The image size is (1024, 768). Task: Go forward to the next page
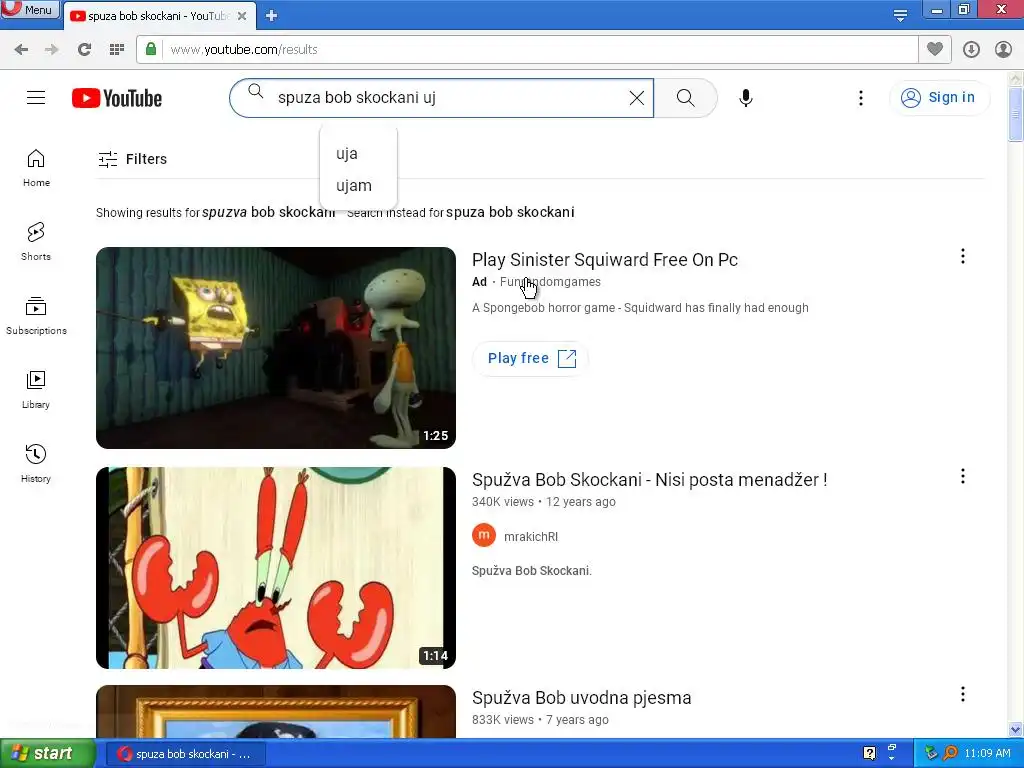[x=52, y=49]
